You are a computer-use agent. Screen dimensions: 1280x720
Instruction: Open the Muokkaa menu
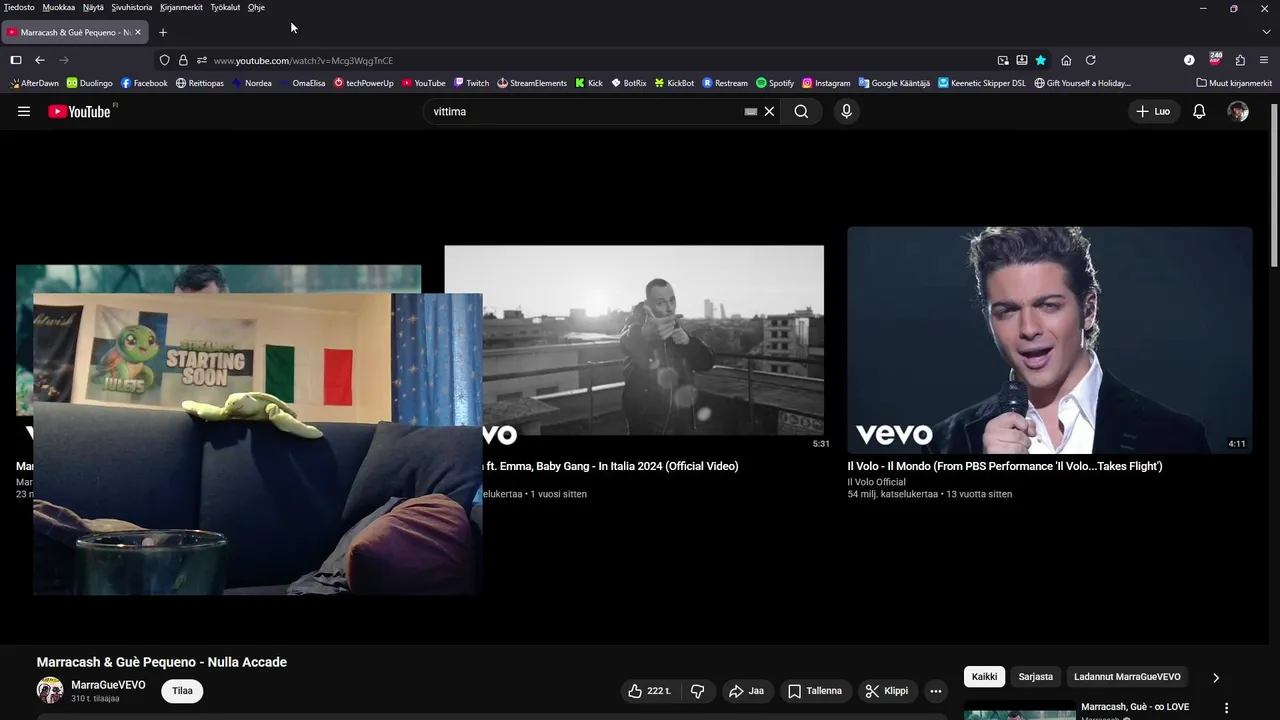coord(59,7)
